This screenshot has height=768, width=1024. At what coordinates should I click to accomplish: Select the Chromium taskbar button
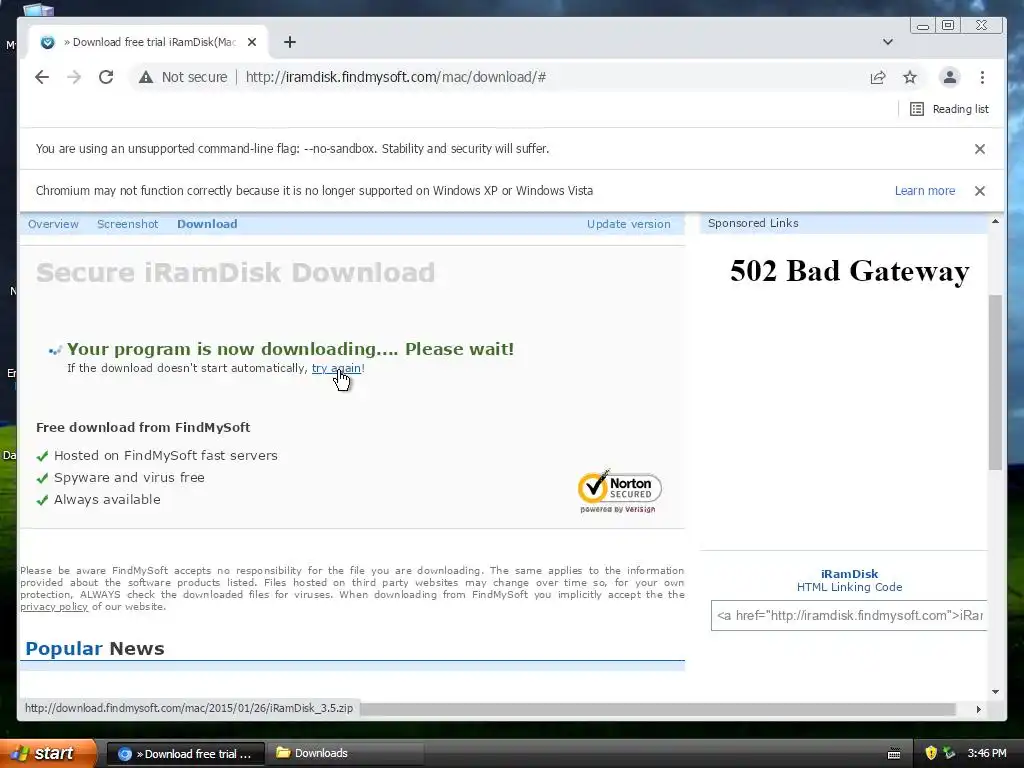pos(185,754)
